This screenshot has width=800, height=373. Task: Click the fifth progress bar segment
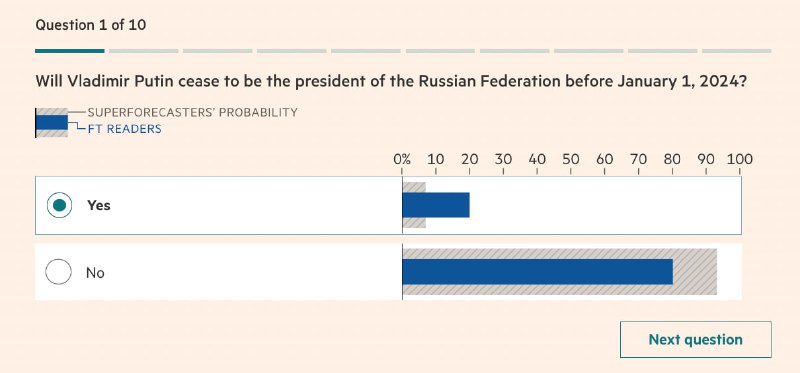point(366,51)
